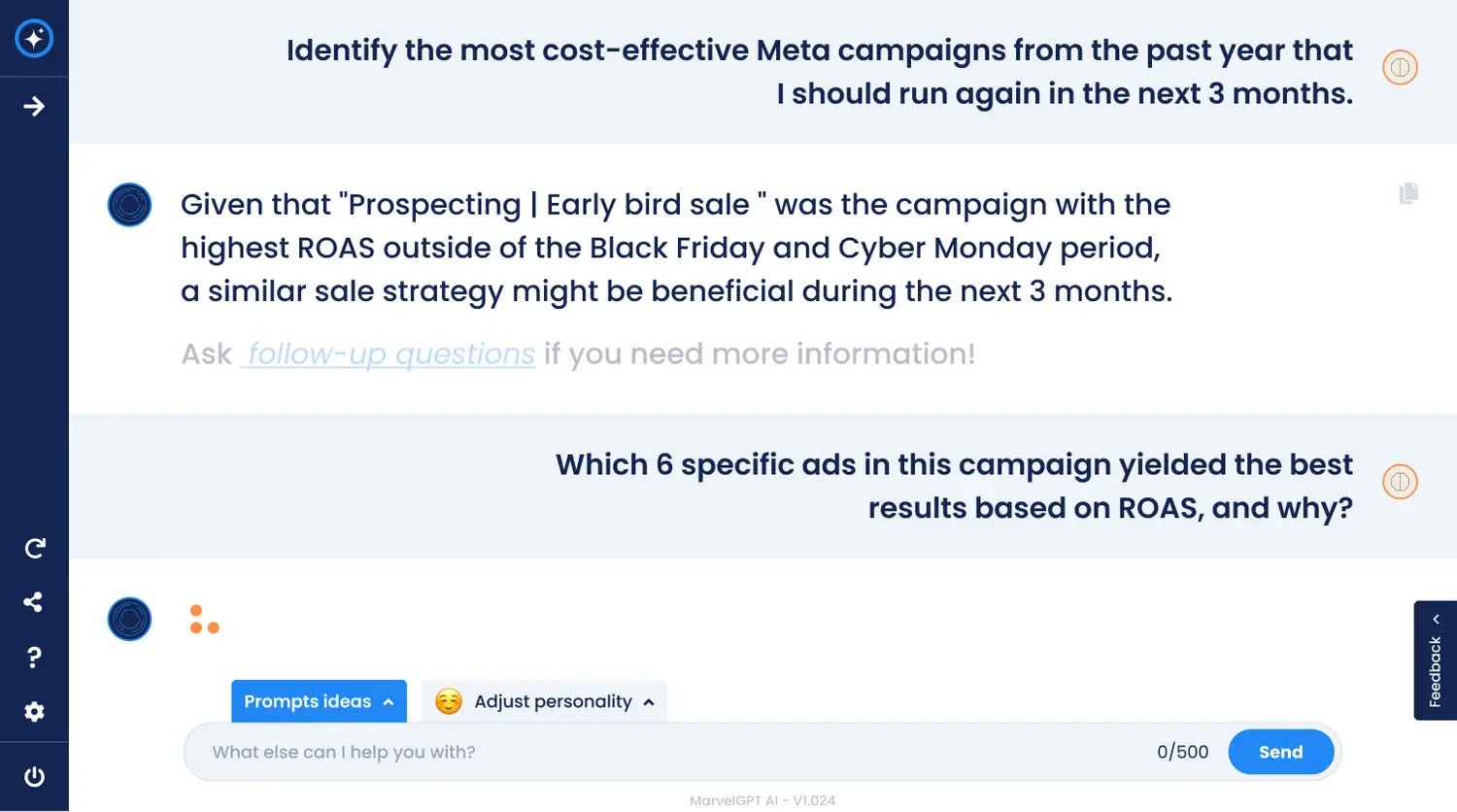Click the user avatar beside the second question
Viewport: 1457px width, 812px height.
(1400, 482)
